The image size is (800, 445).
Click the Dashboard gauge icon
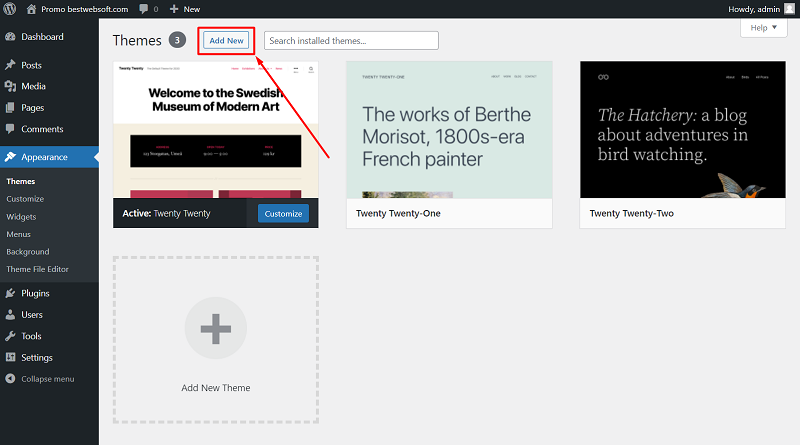pyautogui.click(x=10, y=37)
